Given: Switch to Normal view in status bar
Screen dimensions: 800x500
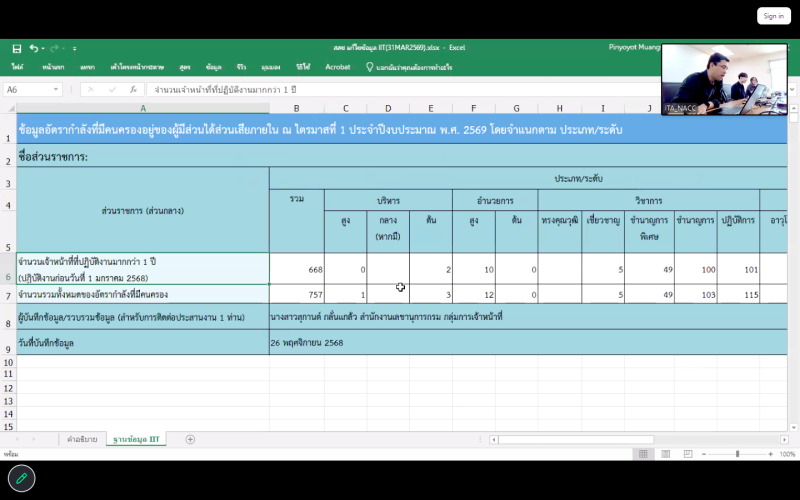Looking at the screenshot, I should click(x=641, y=454).
